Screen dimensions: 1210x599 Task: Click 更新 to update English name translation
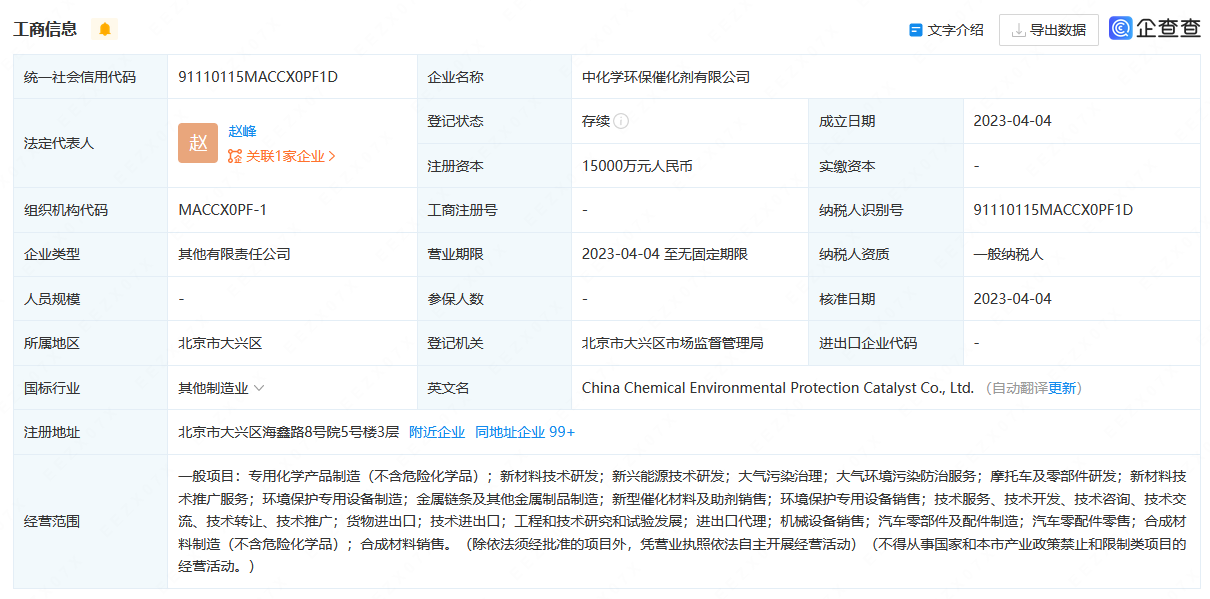(x=1063, y=388)
